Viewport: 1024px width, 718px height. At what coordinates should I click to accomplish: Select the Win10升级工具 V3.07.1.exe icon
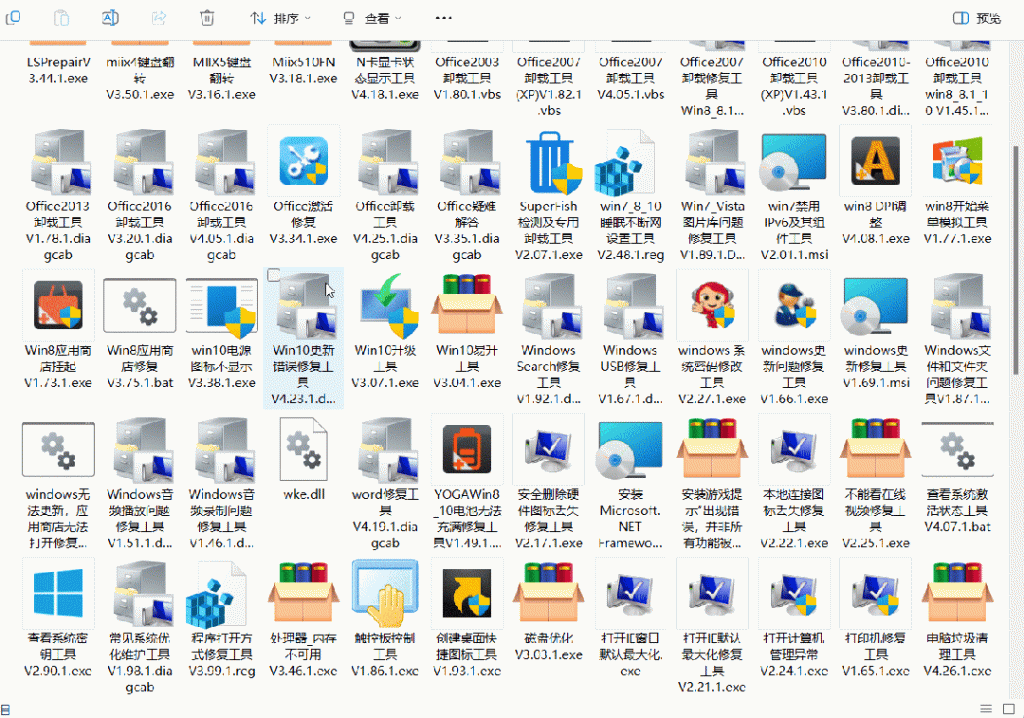389,306
